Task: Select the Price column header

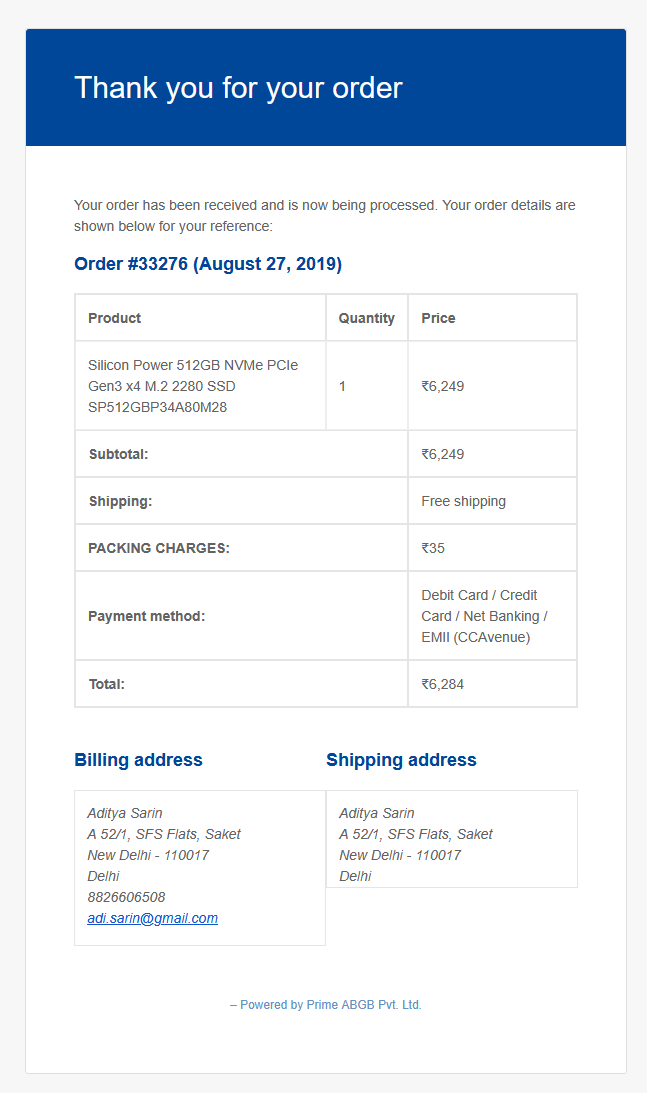Action: 438,318
